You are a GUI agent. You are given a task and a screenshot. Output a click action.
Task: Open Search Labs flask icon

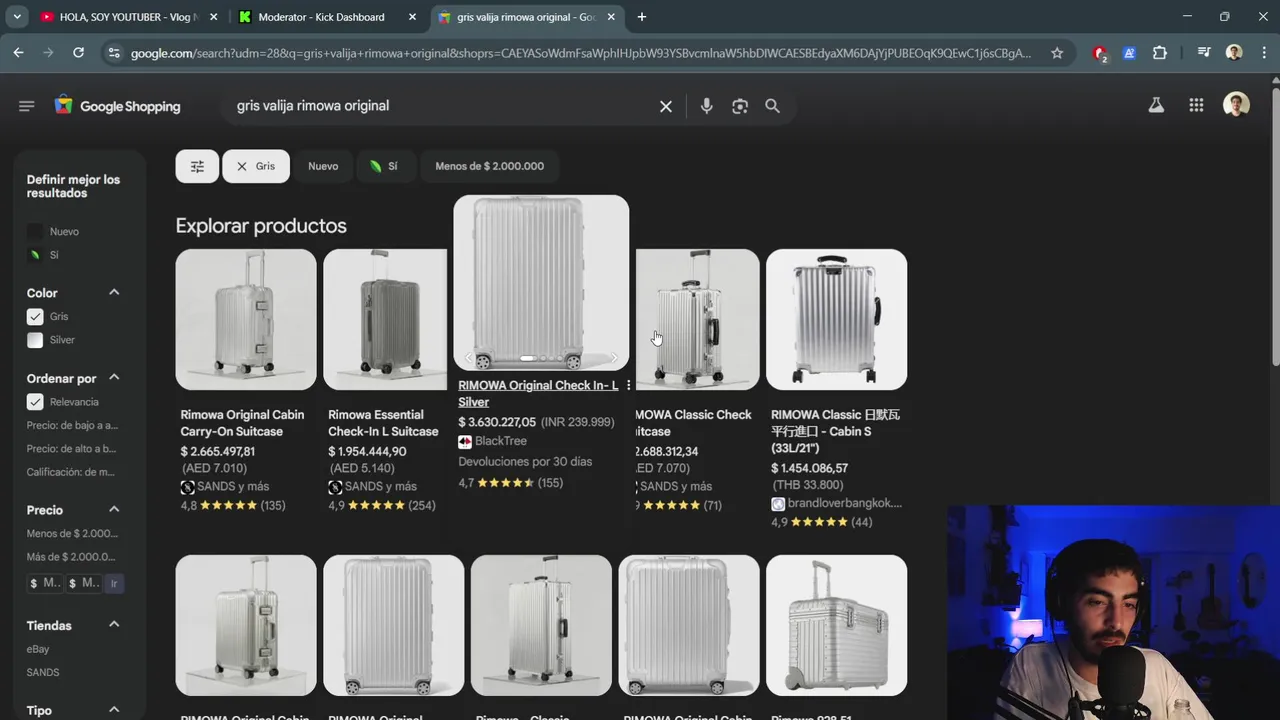[1156, 105]
